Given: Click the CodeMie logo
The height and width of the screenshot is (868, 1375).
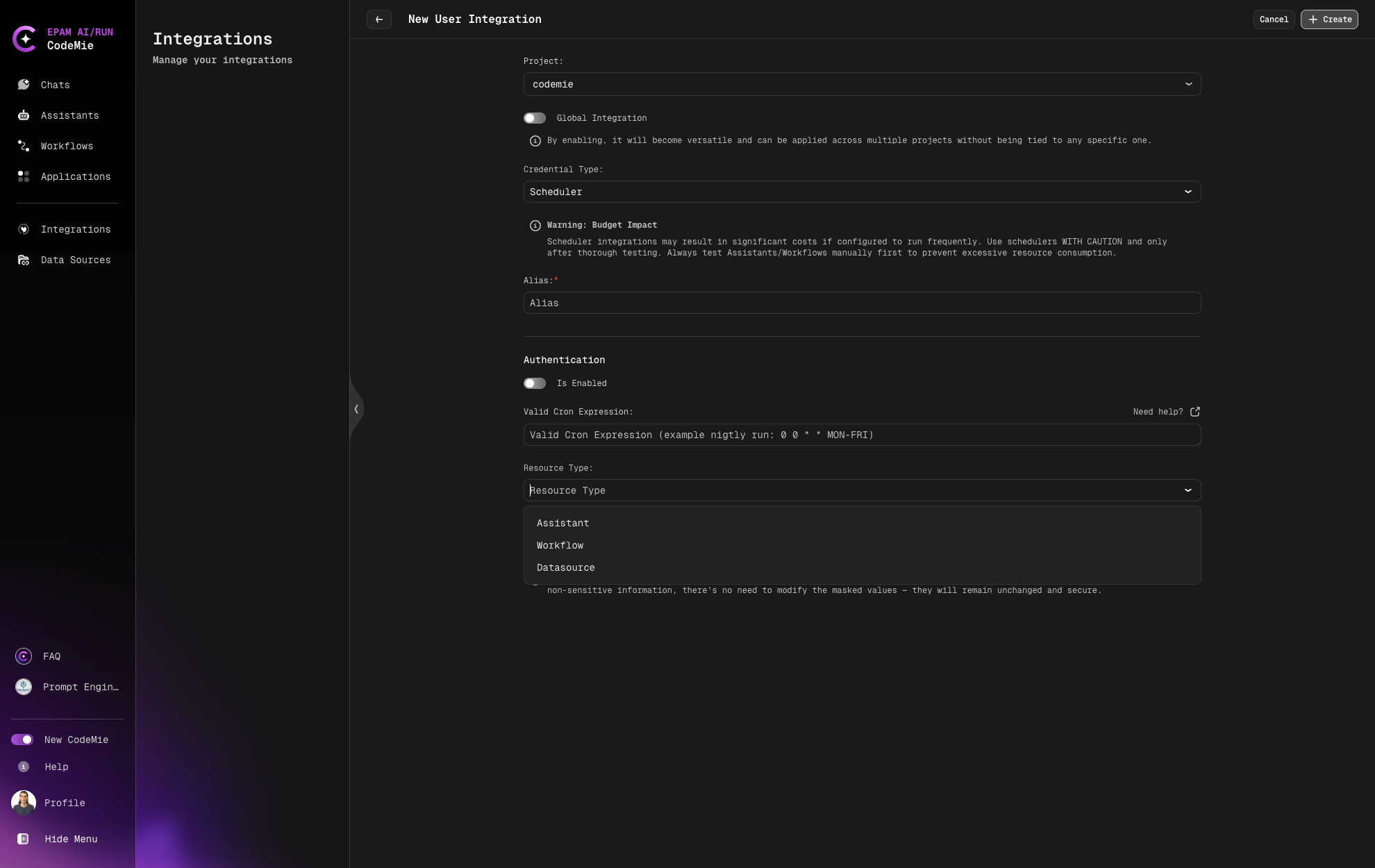Looking at the screenshot, I should point(25,39).
